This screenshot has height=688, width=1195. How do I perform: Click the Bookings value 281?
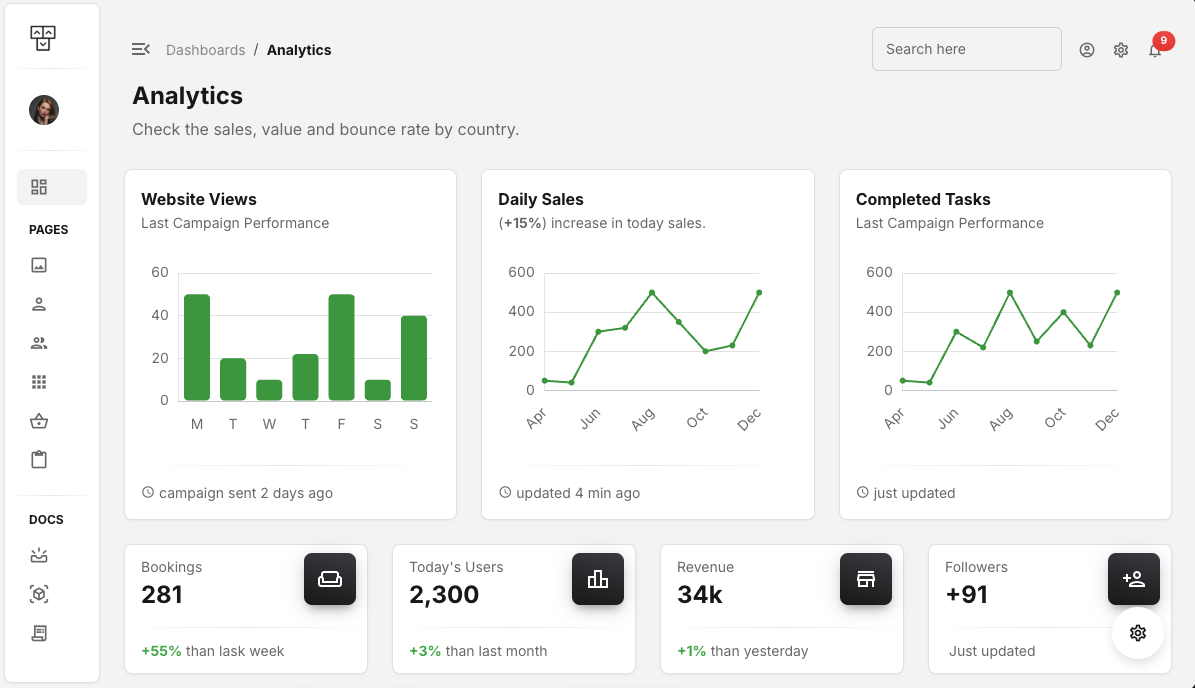162,595
